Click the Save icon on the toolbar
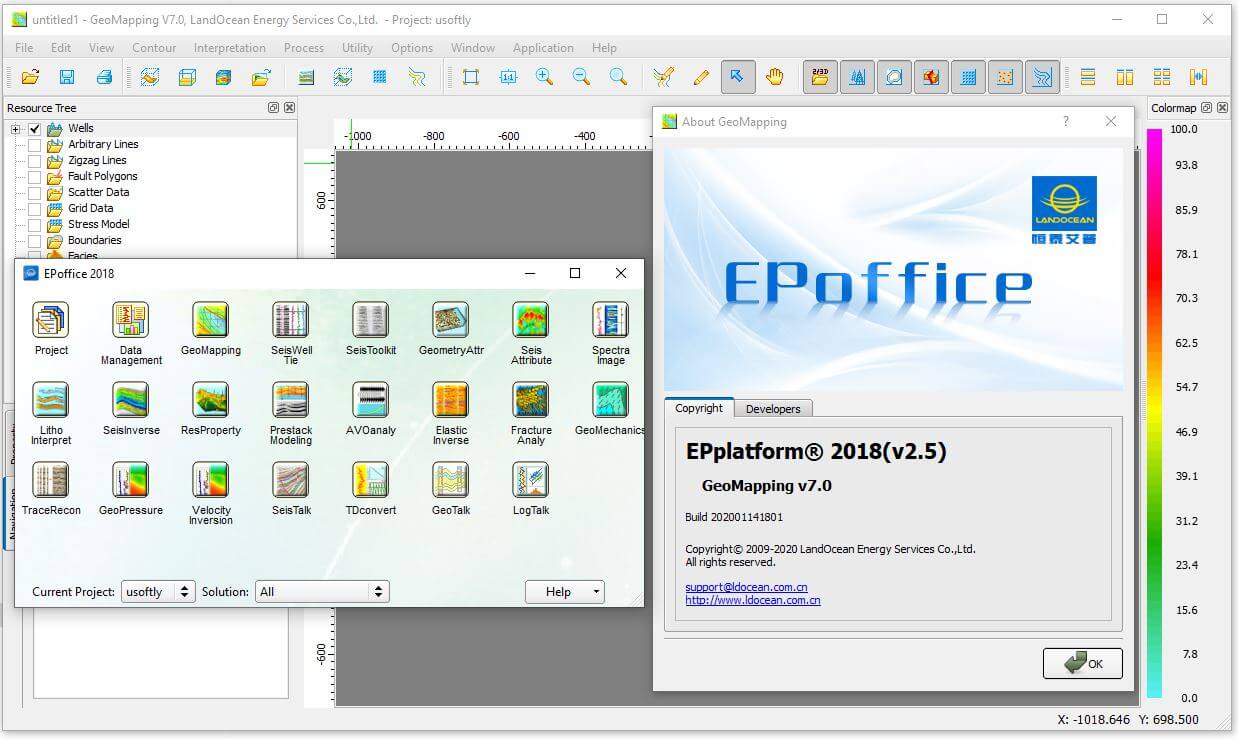 click(66, 77)
